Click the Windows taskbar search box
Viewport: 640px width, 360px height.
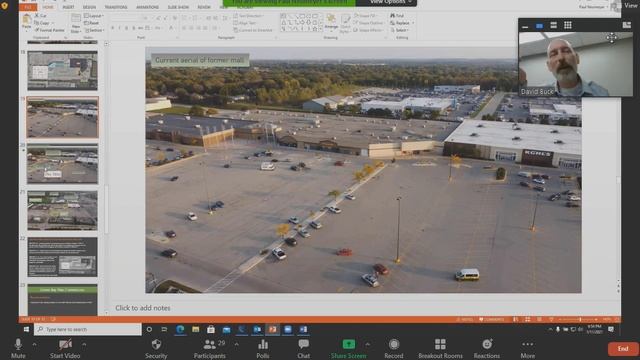pyautogui.click(x=88, y=329)
